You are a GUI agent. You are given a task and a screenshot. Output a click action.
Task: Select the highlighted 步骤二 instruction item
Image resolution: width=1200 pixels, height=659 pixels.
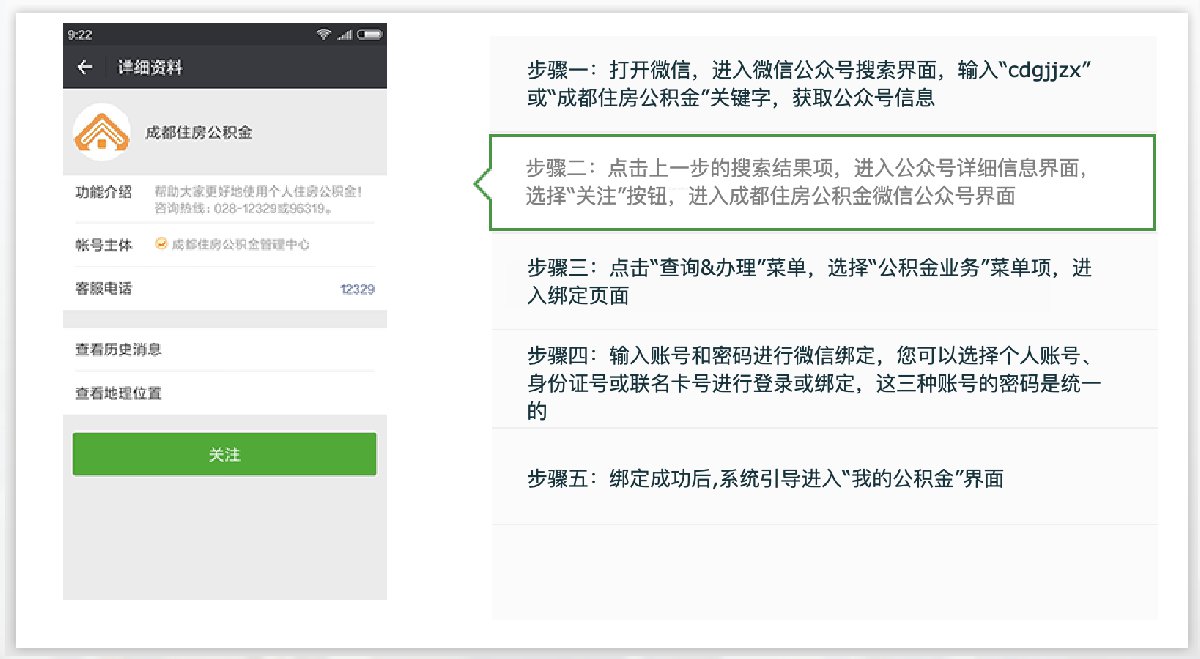pos(822,183)
